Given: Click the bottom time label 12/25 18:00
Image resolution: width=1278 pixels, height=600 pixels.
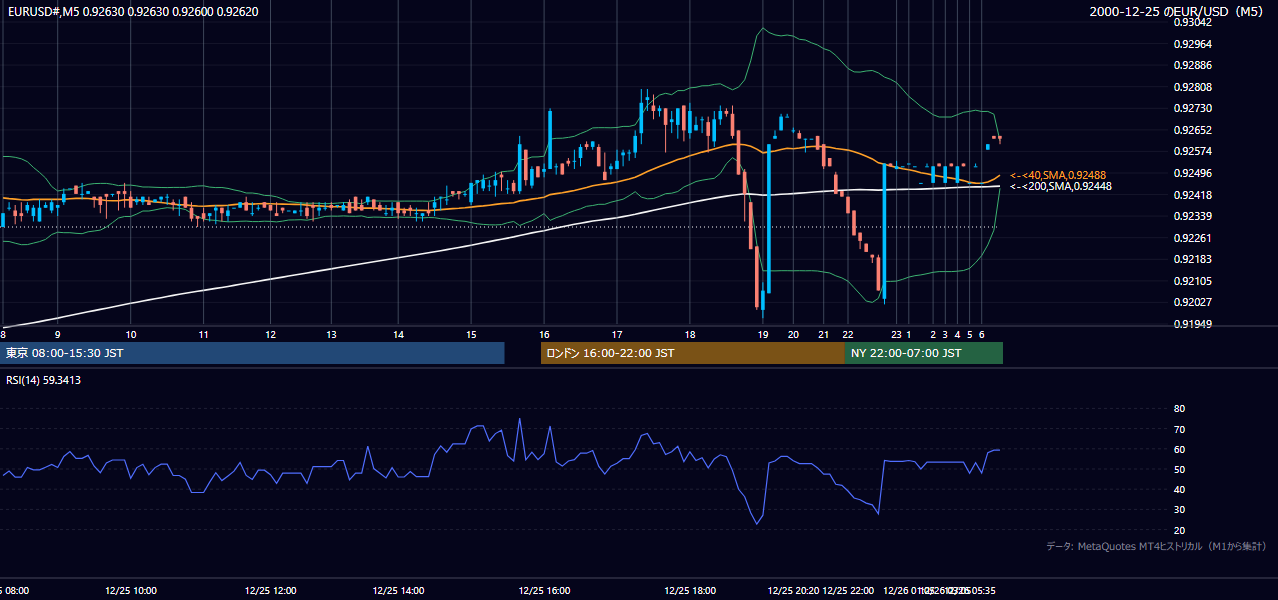Looking at the screenshot, I should [690, 590].
